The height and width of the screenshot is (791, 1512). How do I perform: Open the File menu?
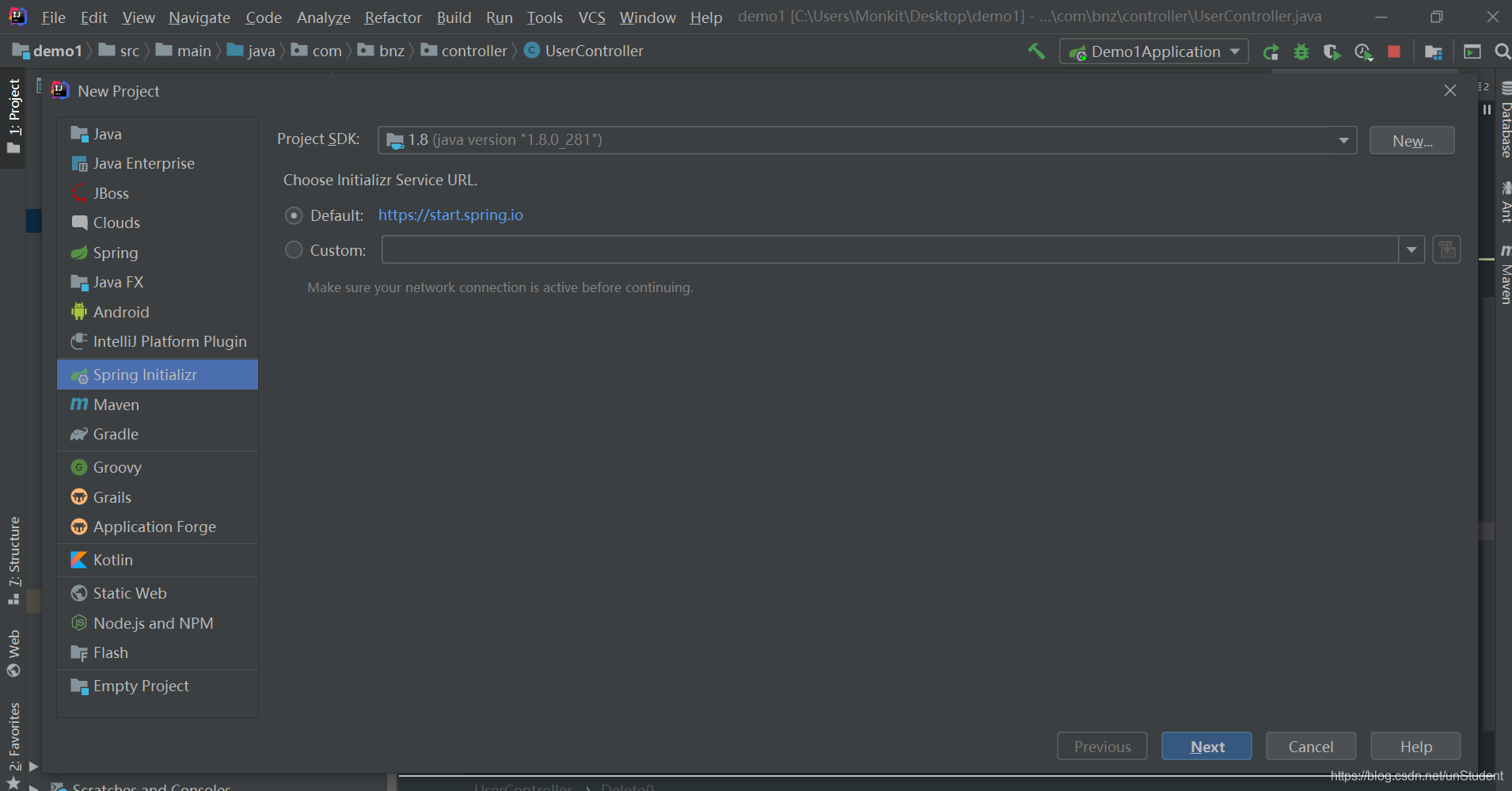click(53, 17)
